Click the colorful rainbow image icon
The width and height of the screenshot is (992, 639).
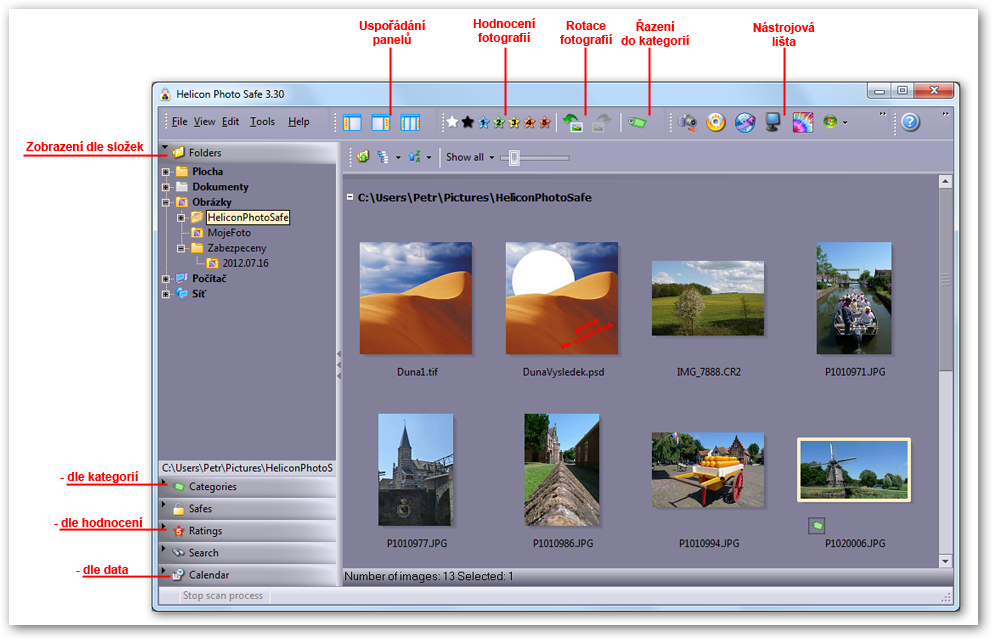tap(803, 122)
